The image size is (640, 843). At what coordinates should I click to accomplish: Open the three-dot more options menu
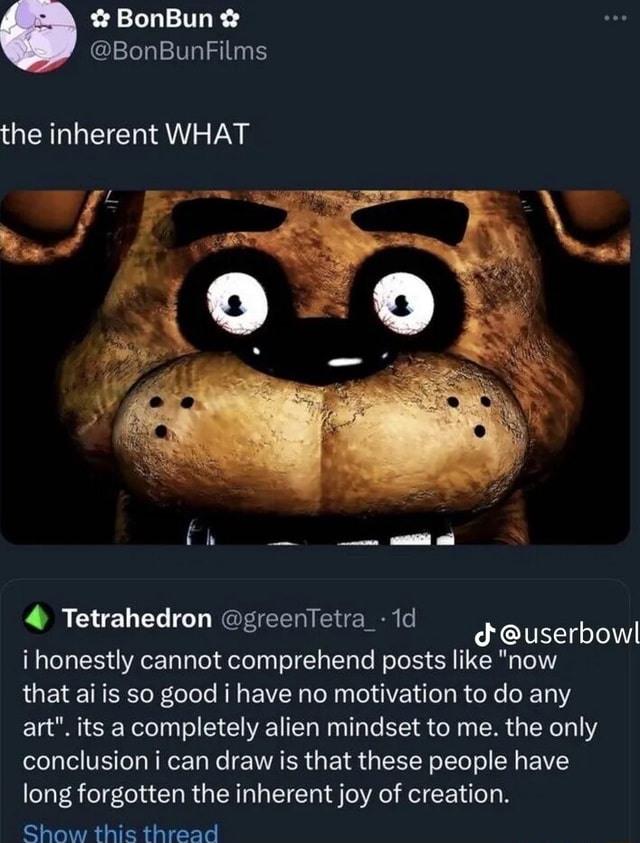[612, 19]
